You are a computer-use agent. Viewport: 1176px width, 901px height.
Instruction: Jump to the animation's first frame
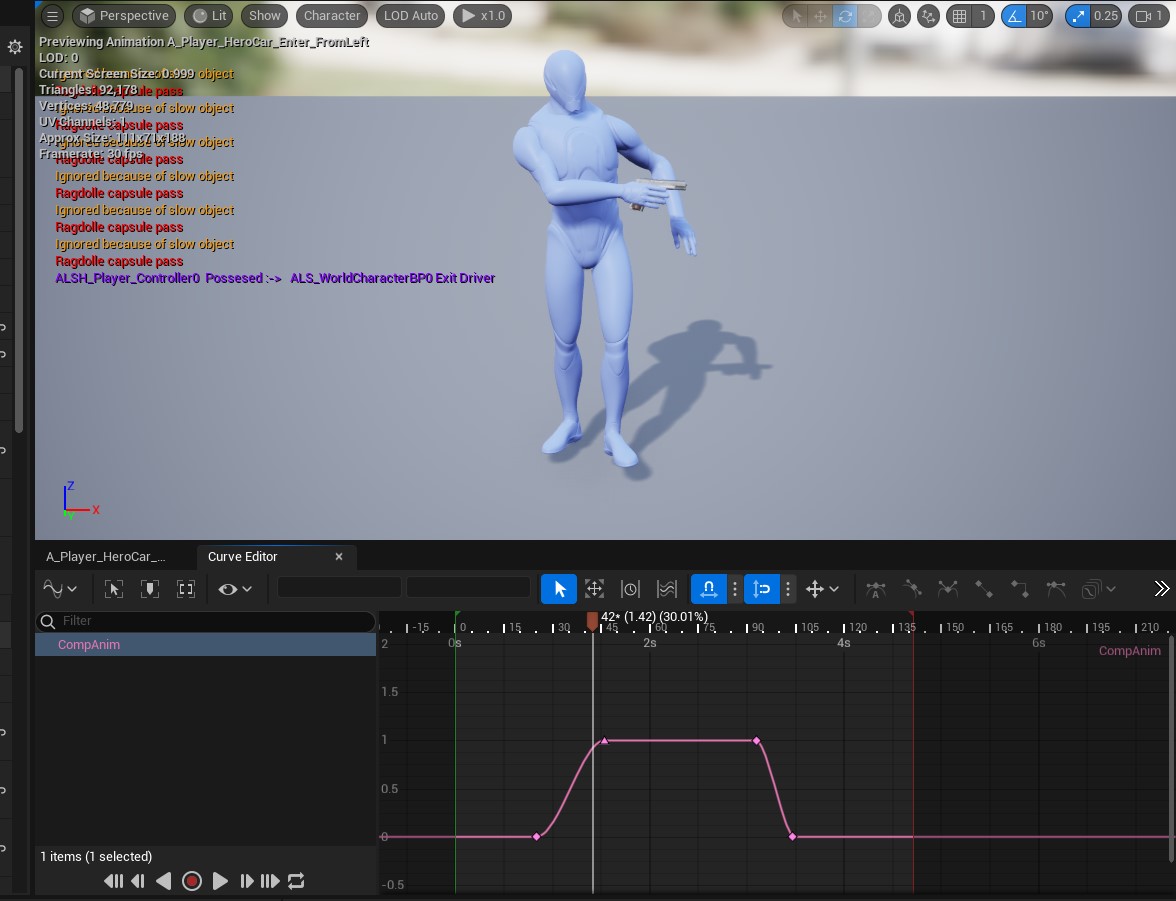[x=113, y=881]
